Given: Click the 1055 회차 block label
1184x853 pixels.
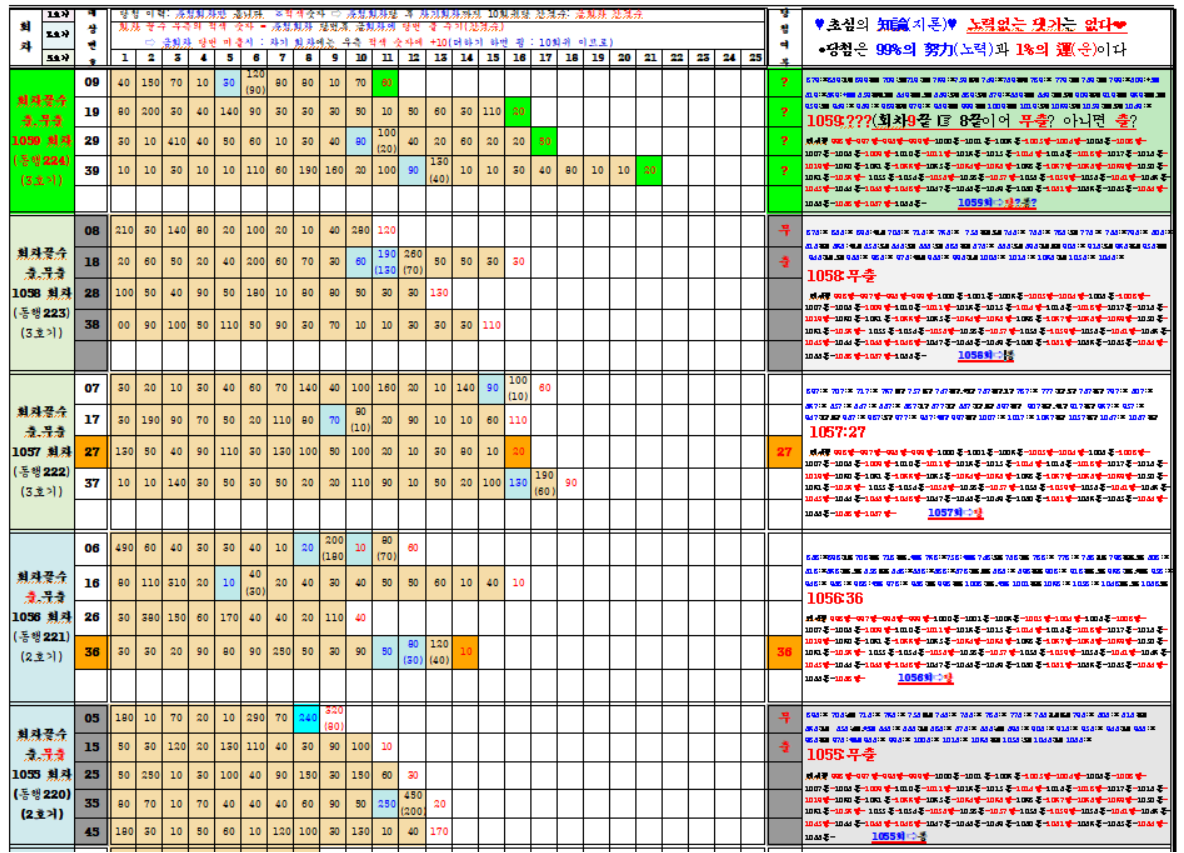Looking at the screenshot, I should [x=43, y=774].
